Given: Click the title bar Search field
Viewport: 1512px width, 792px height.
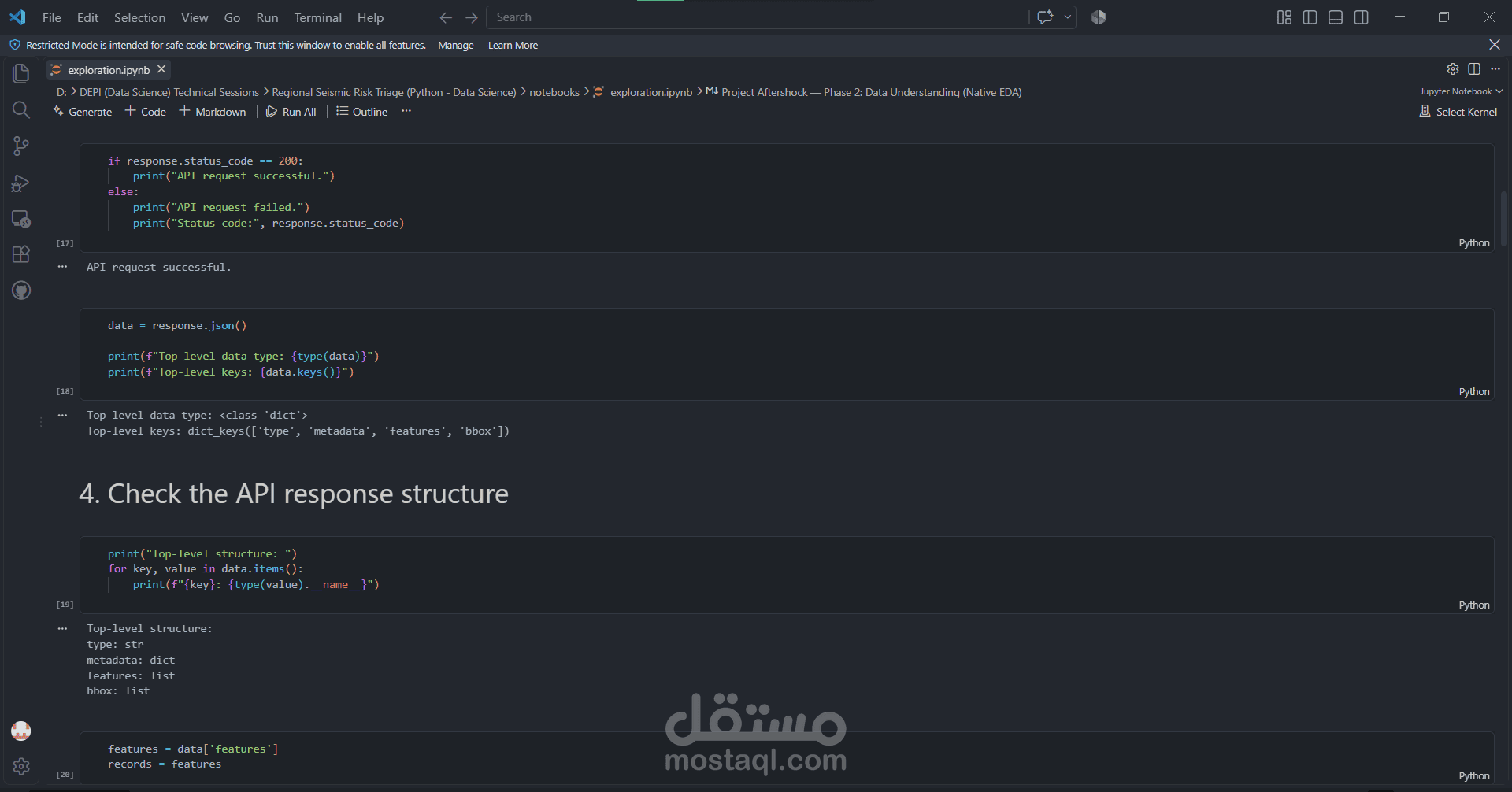Looking at the screenshot, I should 757,17.
